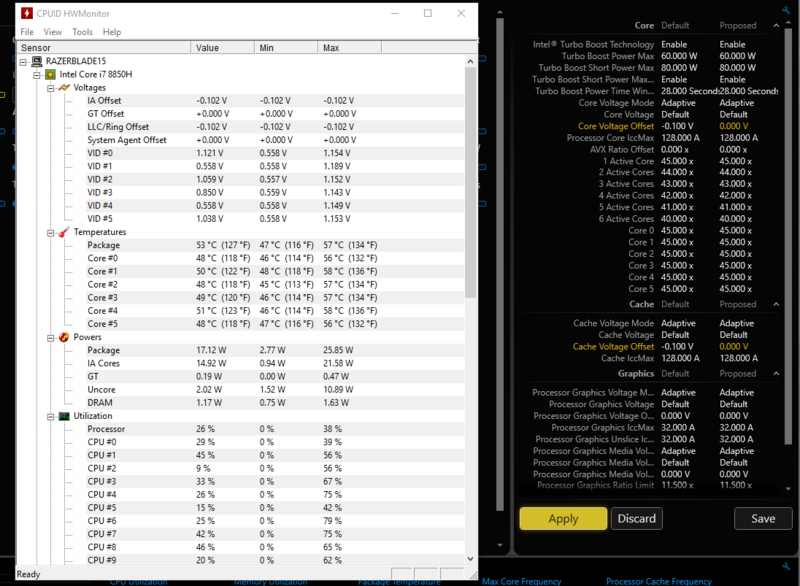
Task: Click the Ready status bar text
Action: tap(28, 574)
